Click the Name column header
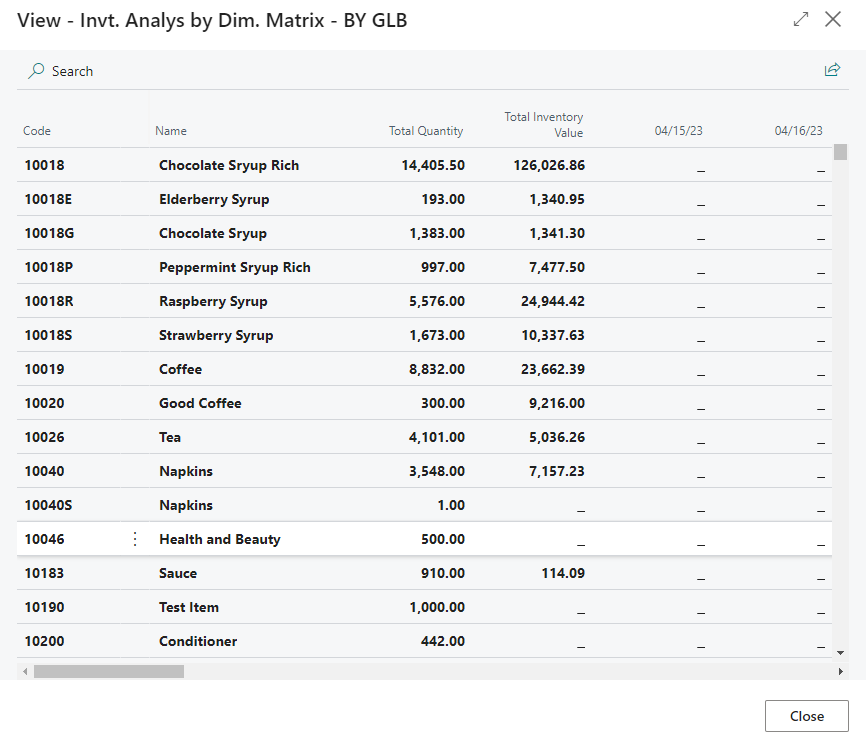The height and width of the screenshot is (746, 866). click(x=171, y=131)
